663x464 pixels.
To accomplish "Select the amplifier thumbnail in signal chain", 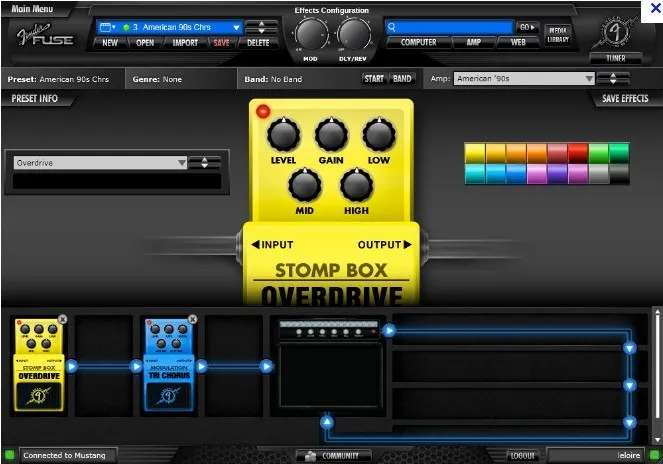I will [331, 364].
